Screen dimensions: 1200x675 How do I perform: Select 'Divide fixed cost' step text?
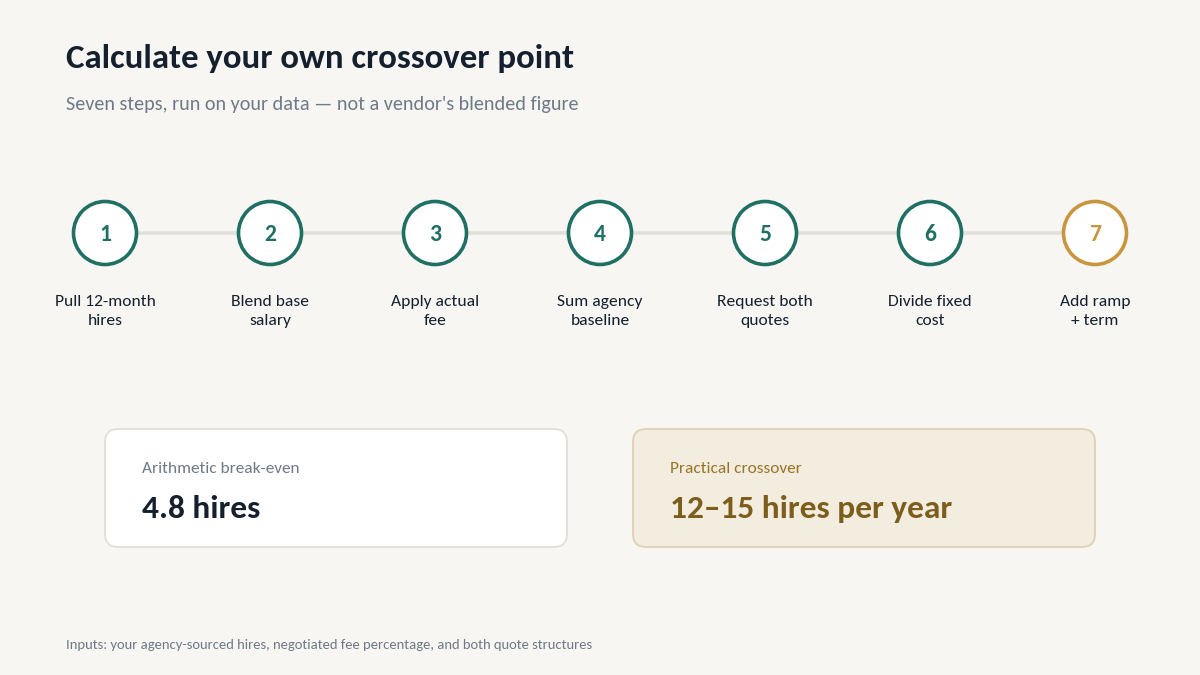point(930,310)
